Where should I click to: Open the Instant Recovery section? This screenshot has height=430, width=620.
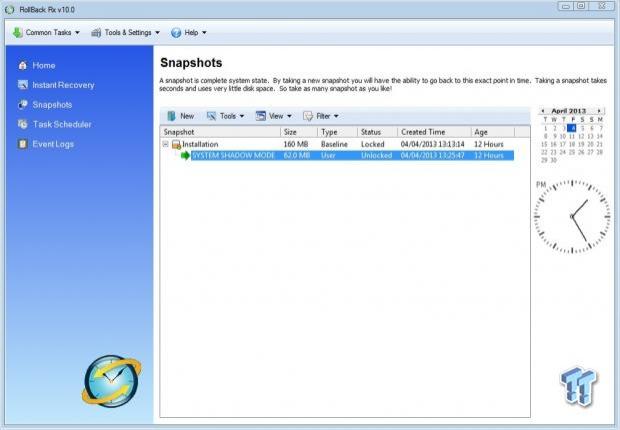[x=63, y=85]
